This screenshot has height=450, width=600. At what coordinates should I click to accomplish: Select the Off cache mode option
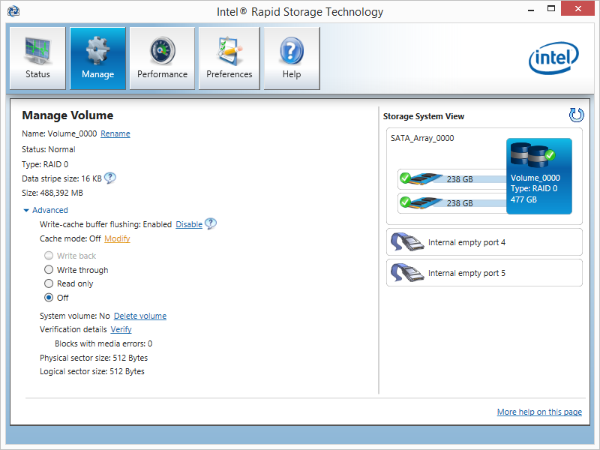point(49,297)
